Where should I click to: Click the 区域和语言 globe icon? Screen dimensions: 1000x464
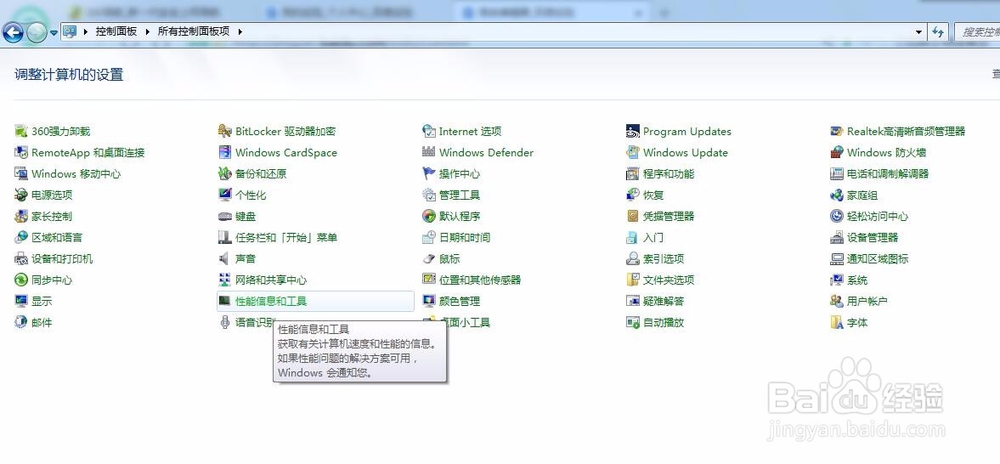[x=21, y=237]
